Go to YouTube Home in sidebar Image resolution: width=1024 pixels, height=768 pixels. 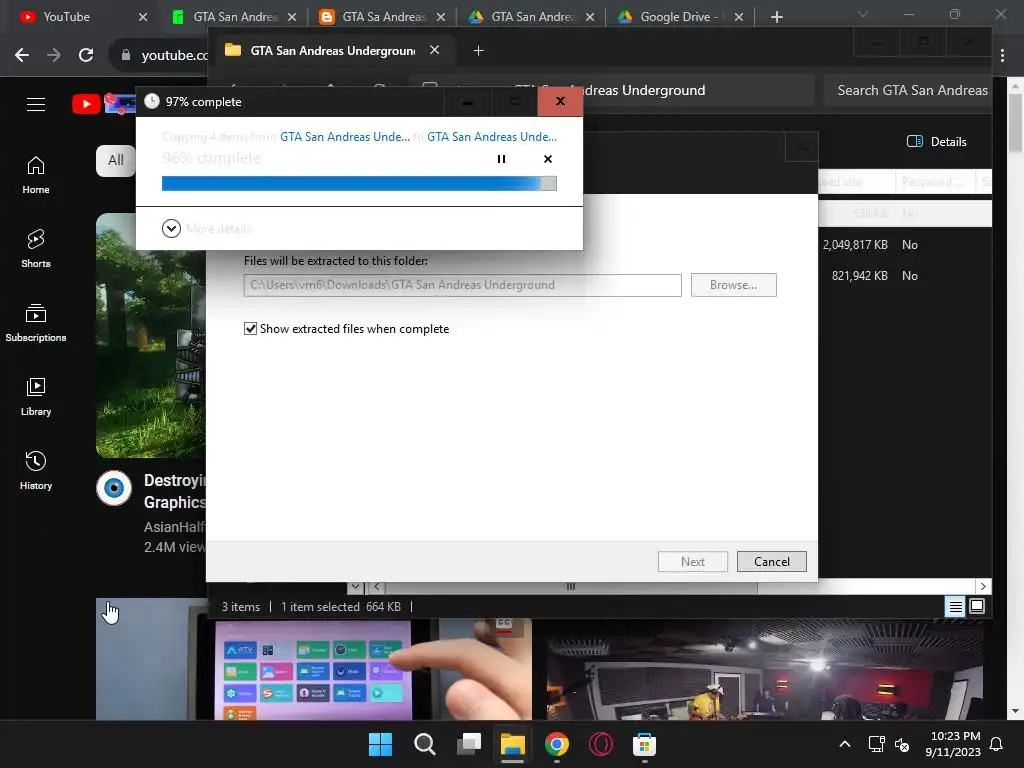[36, 175]
